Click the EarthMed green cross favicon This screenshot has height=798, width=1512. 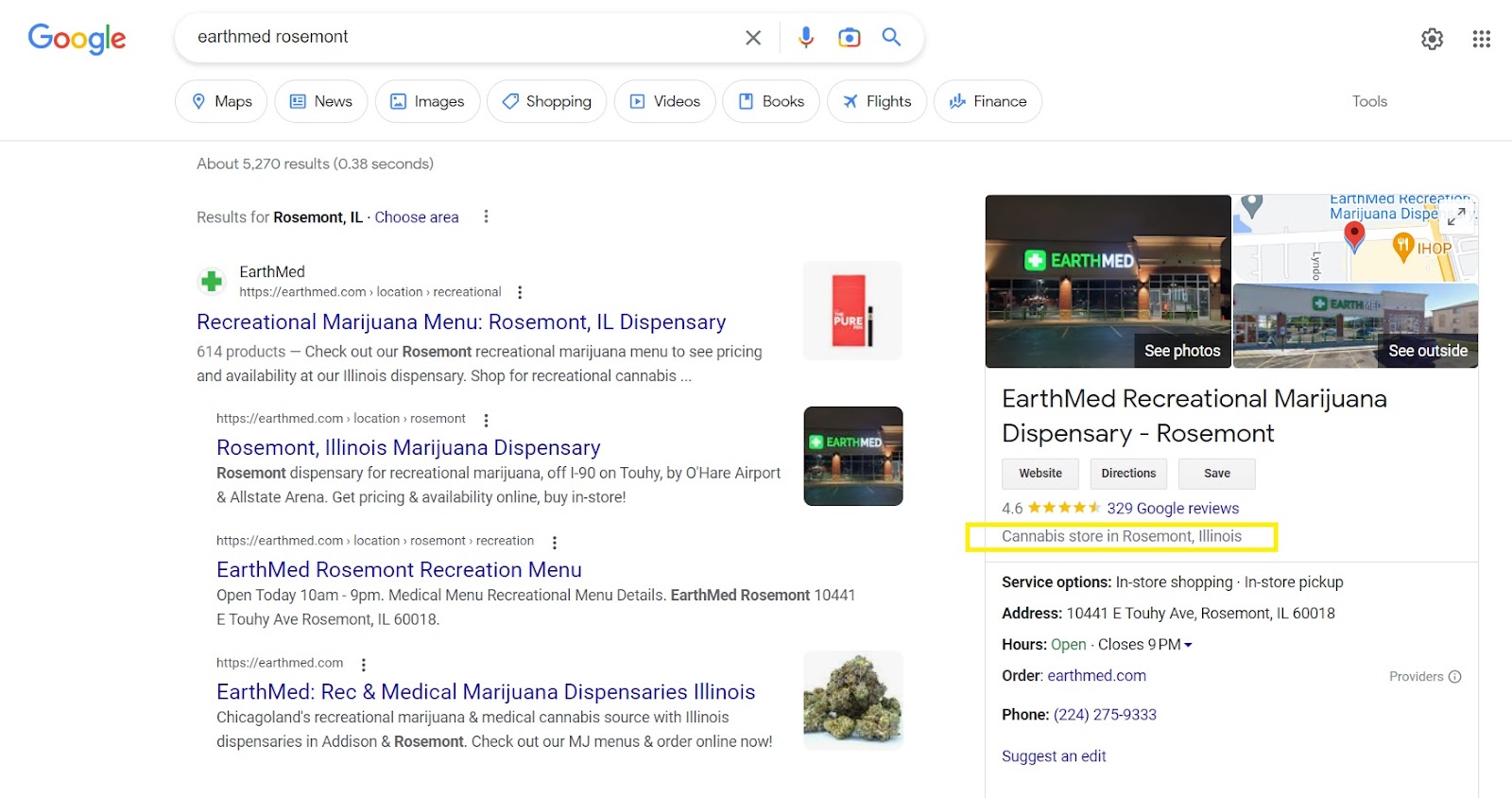pyautogui.click(x=212, y=282)
